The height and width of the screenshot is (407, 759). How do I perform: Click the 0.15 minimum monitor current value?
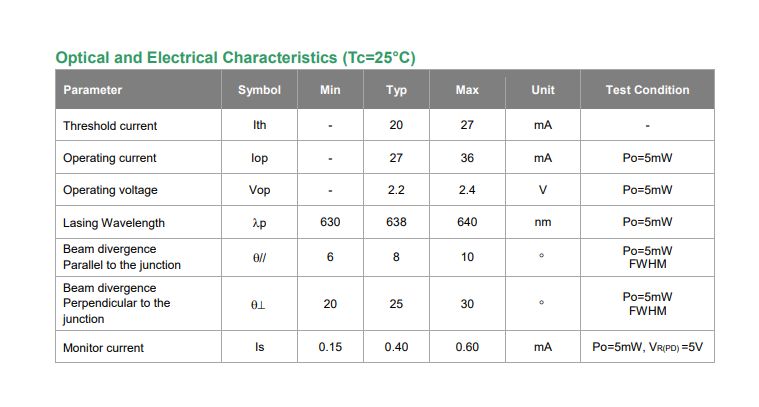pos(330,348)
